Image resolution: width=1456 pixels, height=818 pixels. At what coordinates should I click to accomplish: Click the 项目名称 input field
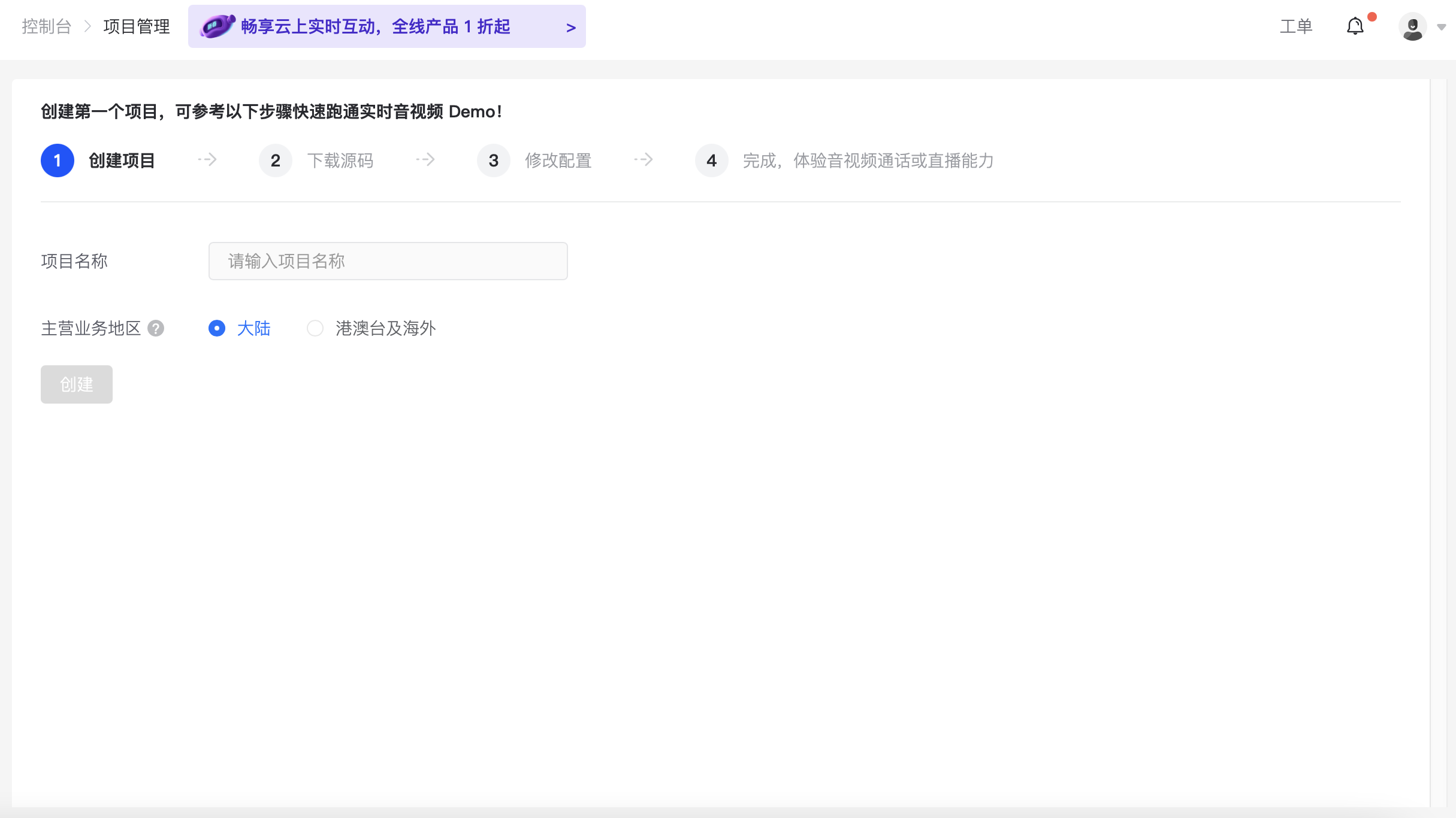[388, 261]
